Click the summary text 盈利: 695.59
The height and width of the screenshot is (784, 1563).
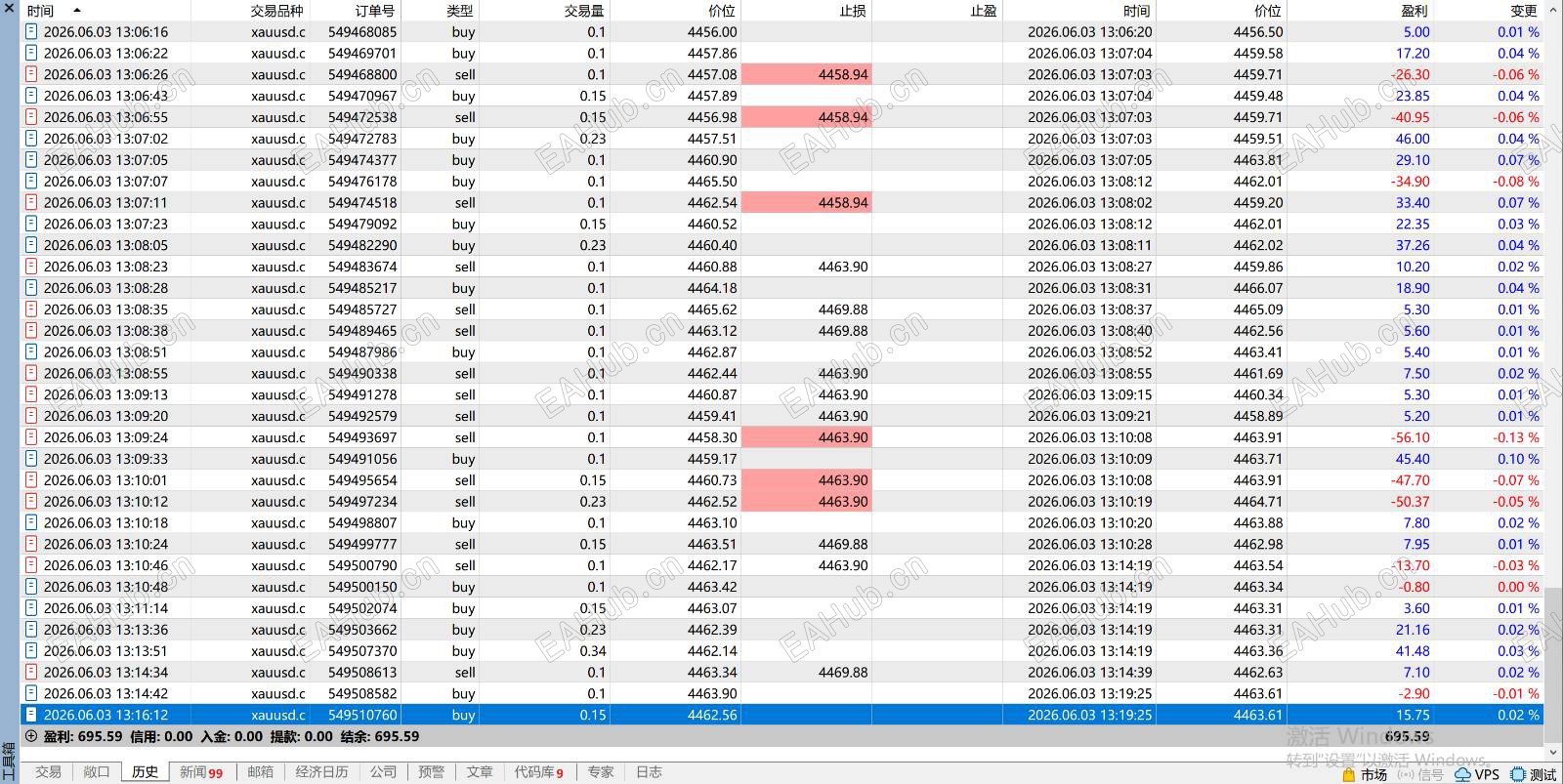(x=83, y=736)
